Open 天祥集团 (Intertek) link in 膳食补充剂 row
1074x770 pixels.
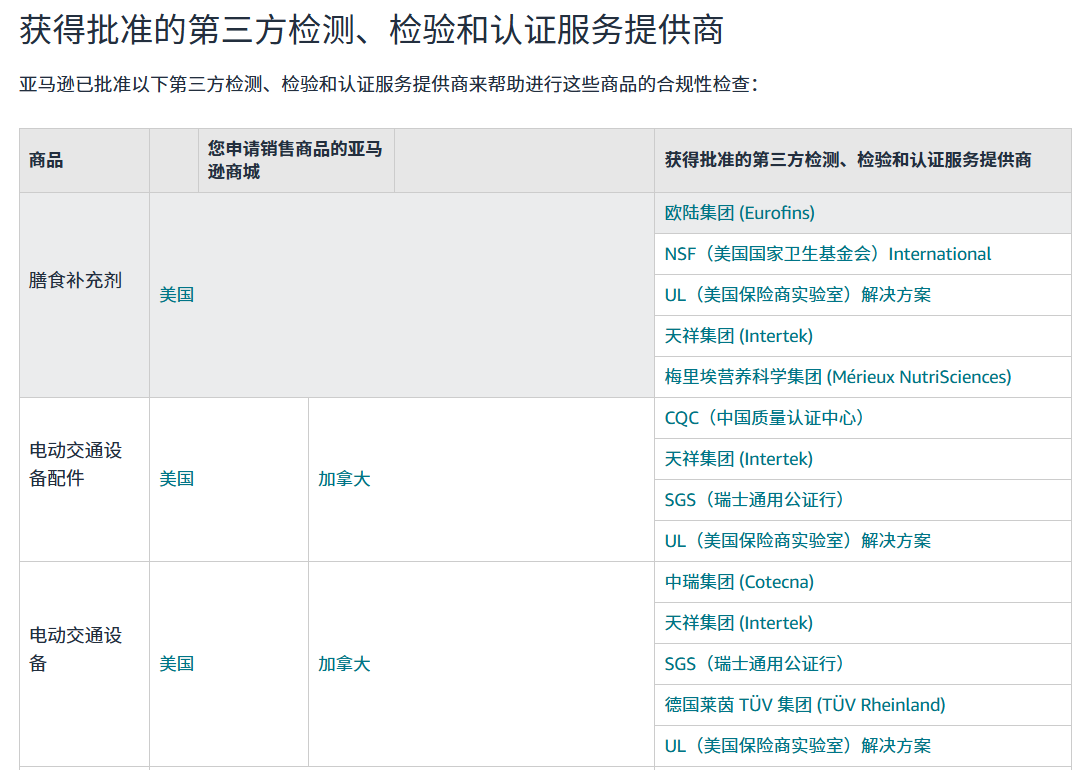tap(738, 336)
